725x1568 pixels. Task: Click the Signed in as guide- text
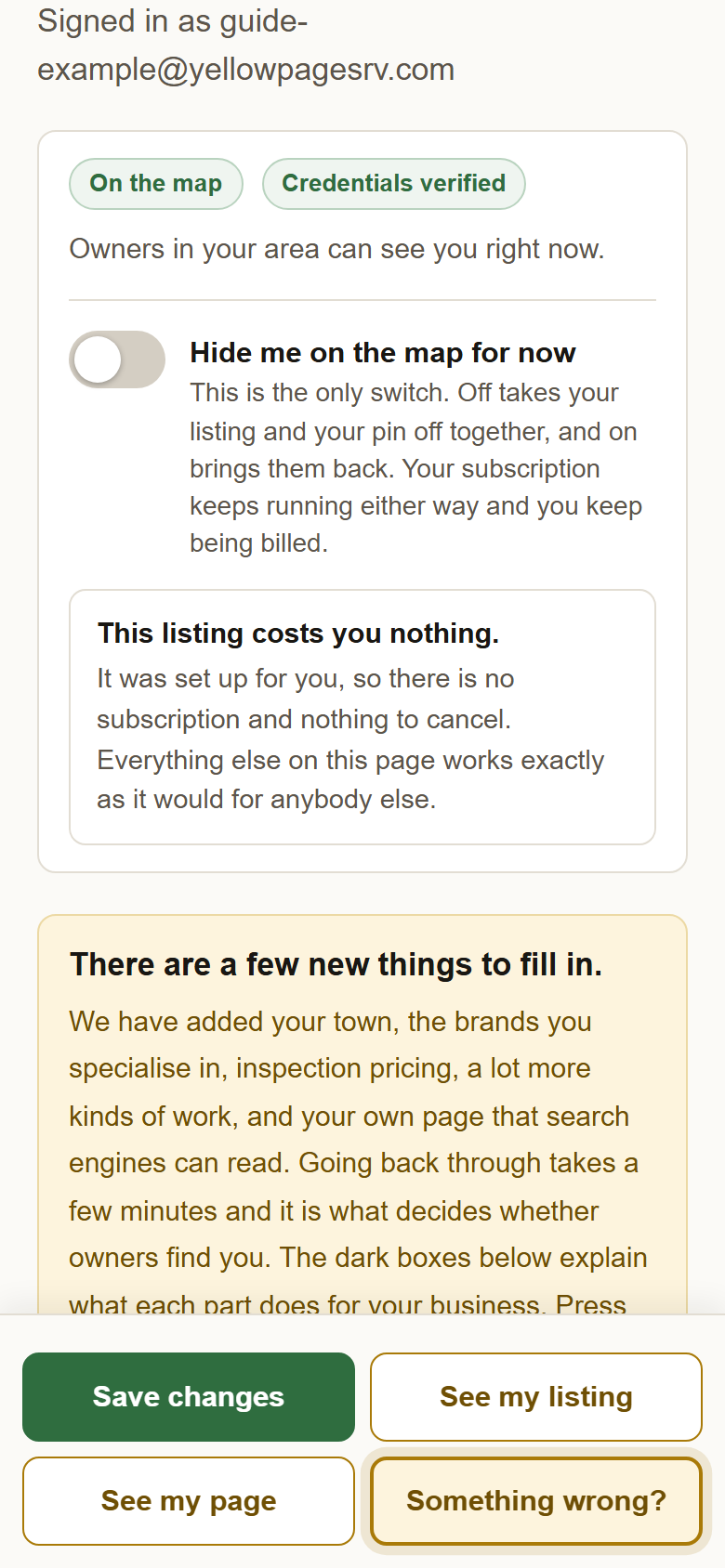(x=173, y=21)
